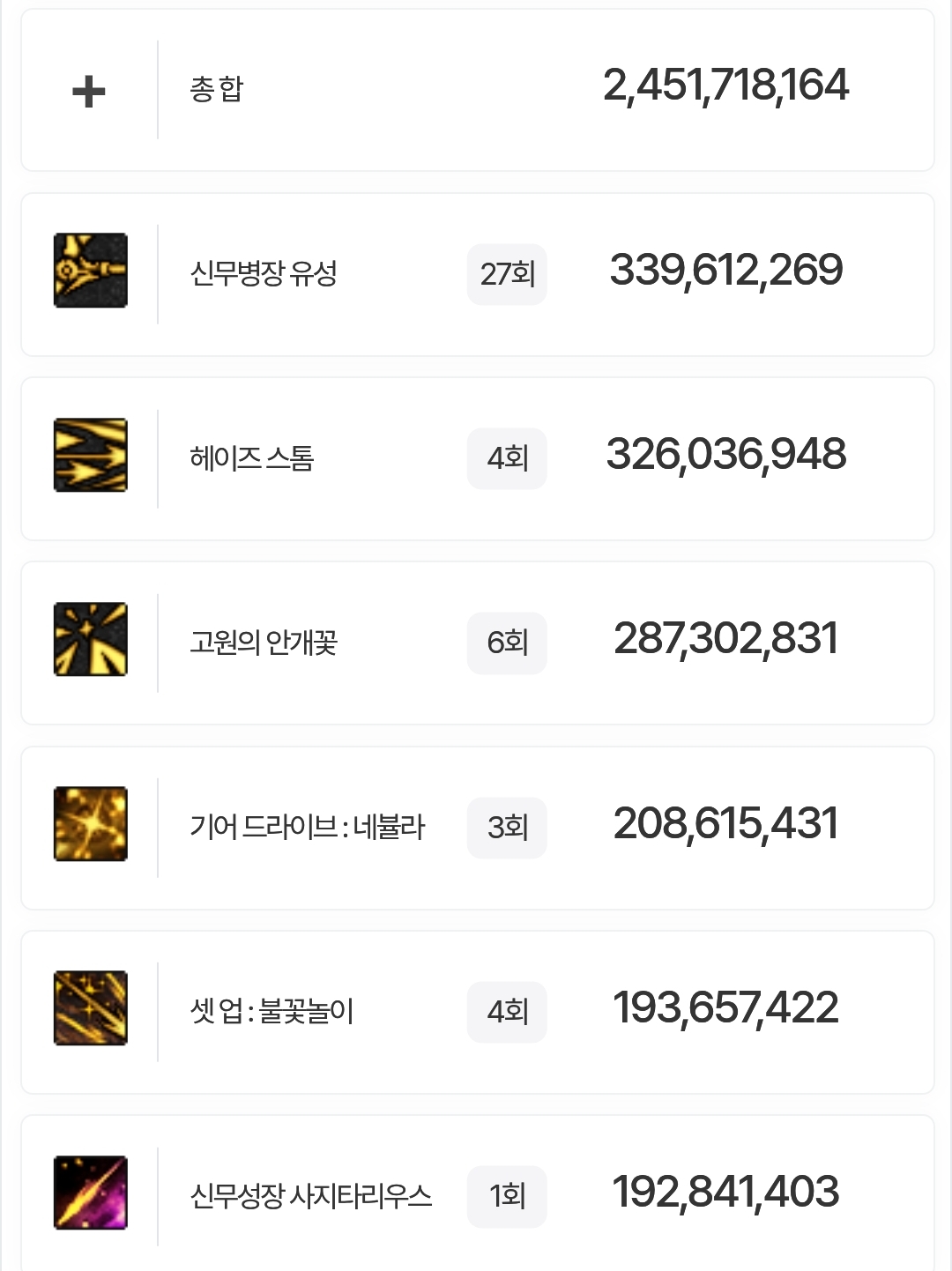This screenshot has width=952, height=1271.
Task: Click the 1회 badge for 사지타리우스
Action: (x=507, y=1196)
